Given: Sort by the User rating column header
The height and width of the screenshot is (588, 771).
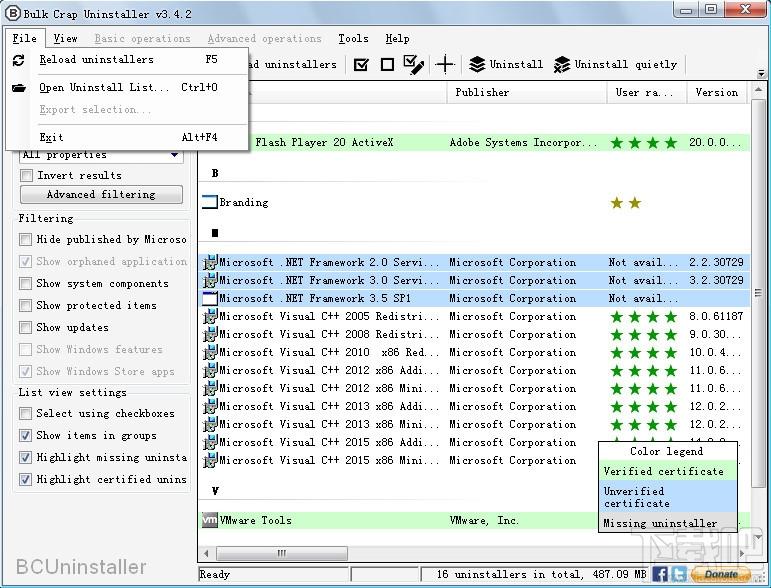Looking at the screenshot, I should [x=647, y=92].
